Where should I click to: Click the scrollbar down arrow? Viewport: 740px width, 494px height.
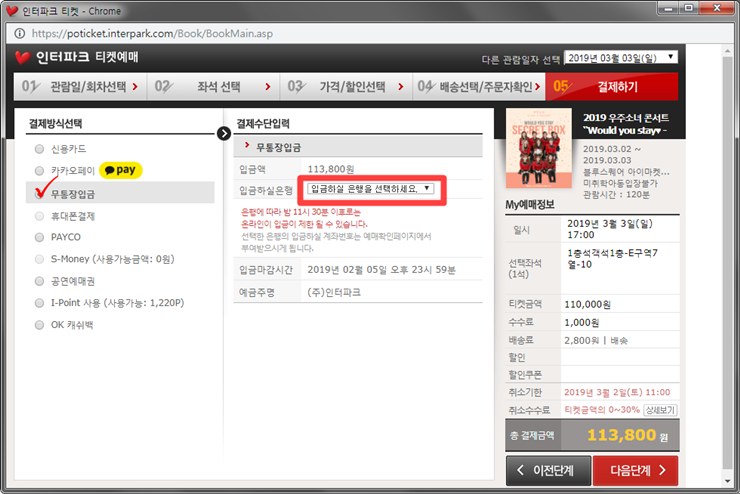727,482
